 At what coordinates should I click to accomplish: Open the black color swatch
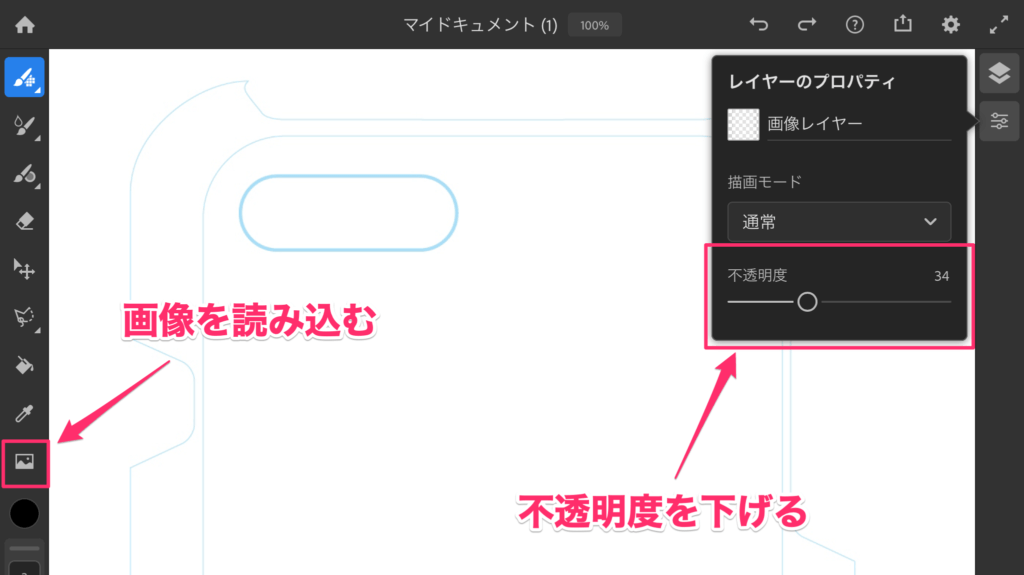pyautogui.click(x=24, y=513)
